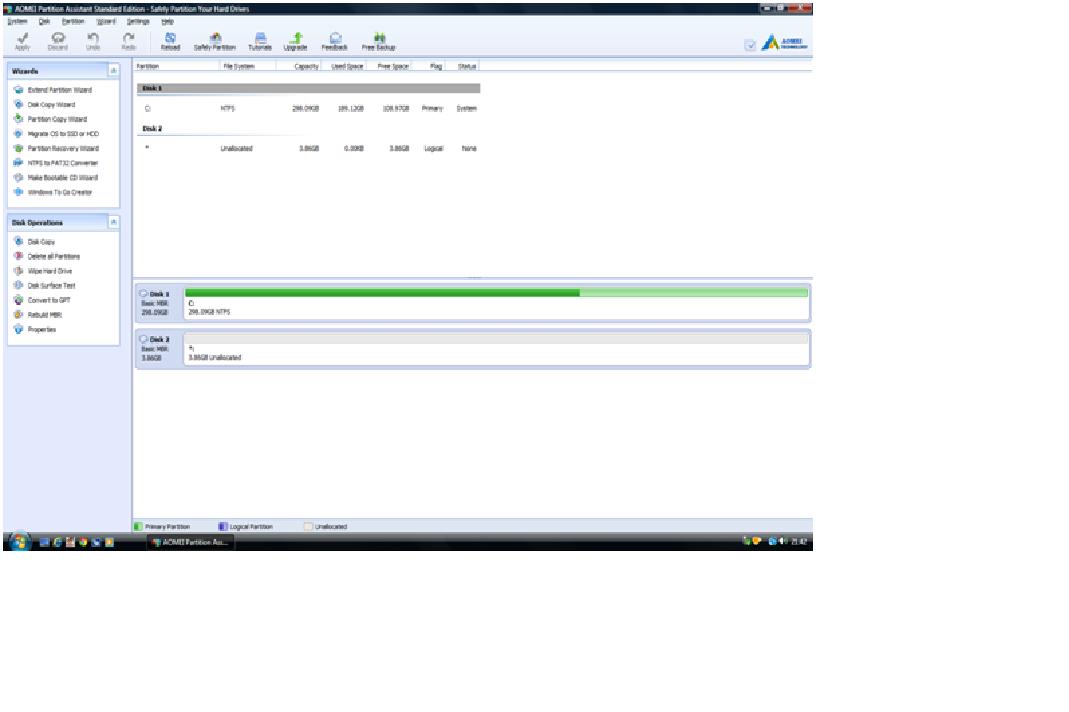The height and width of the screenshot is (712, 1069).
Task: Click the None status cell
Action: click(x=469, y=149)
